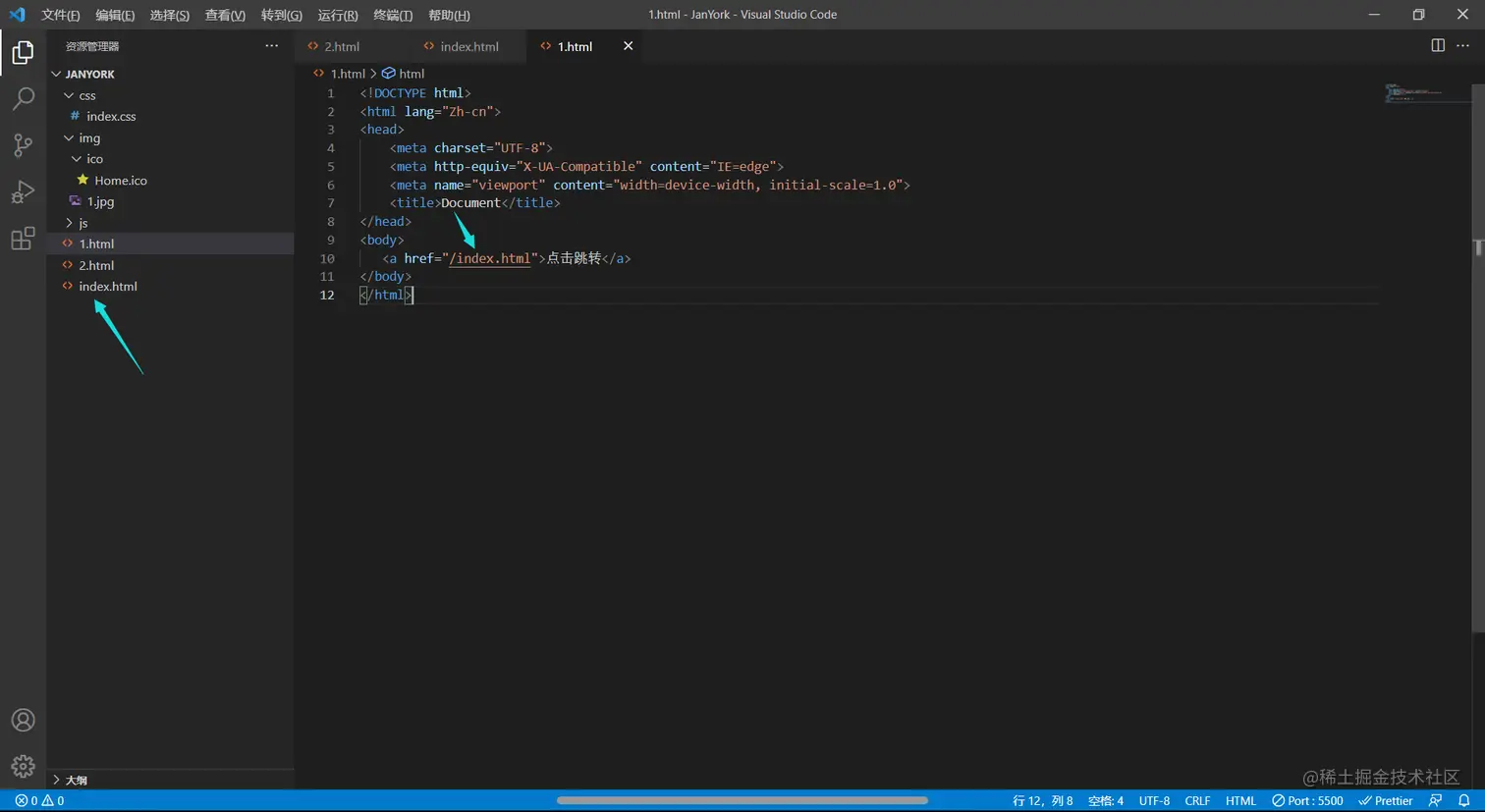Open the Source Control view
Image resolution: width=1485 pixels, height=812 pixels.
click(23, 145)
